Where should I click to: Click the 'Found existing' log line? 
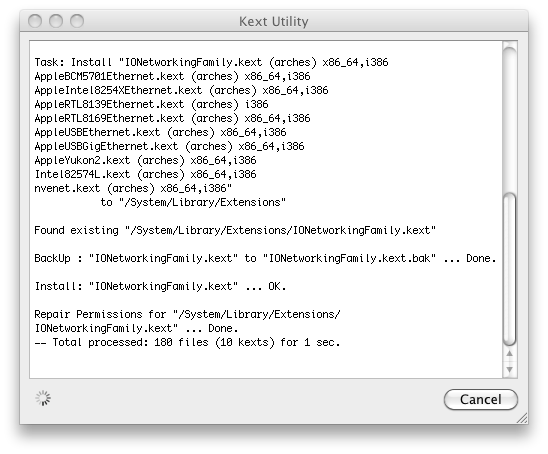coord(235,230)
